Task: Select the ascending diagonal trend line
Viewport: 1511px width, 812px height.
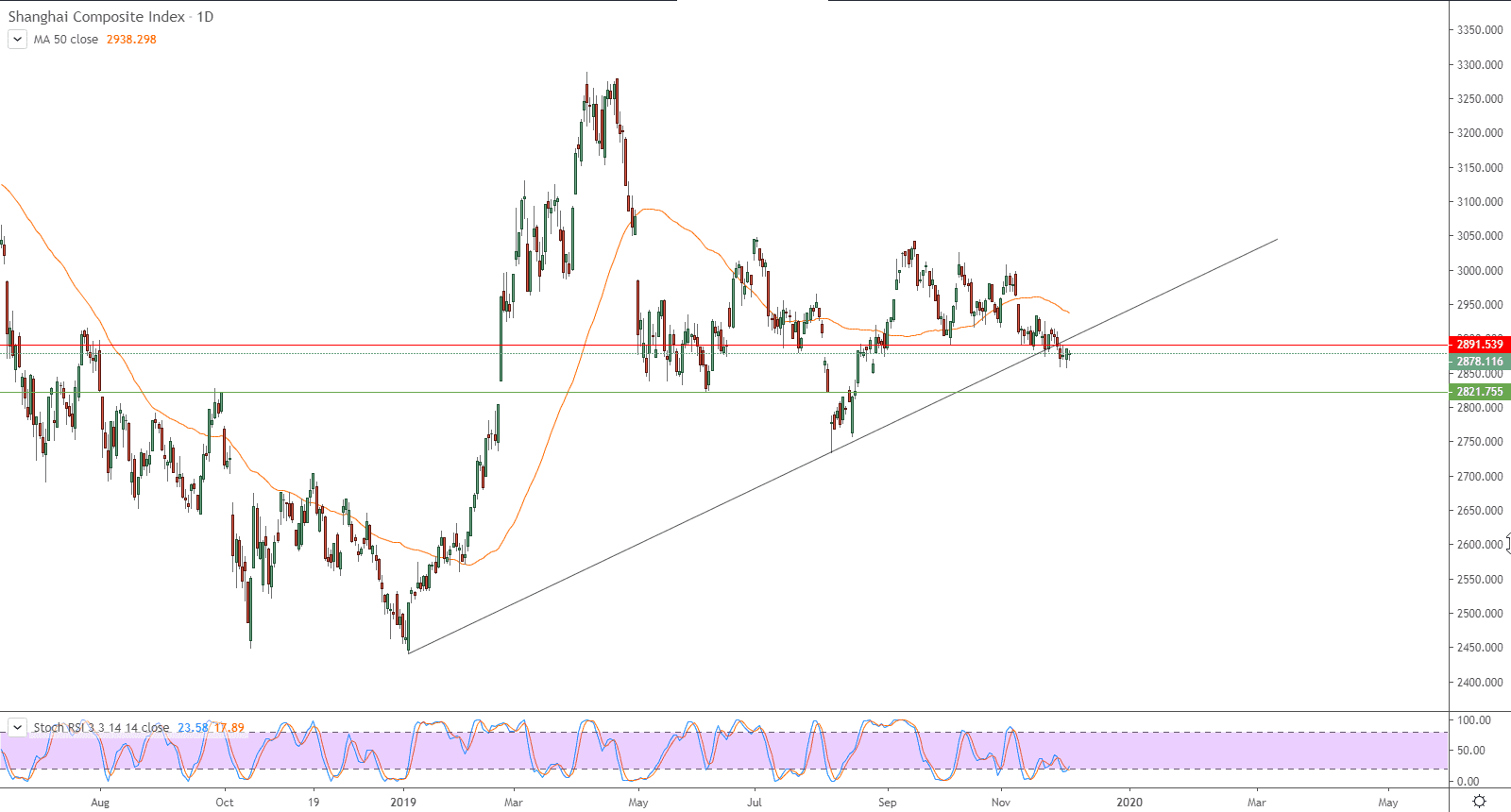Action: 842,446
